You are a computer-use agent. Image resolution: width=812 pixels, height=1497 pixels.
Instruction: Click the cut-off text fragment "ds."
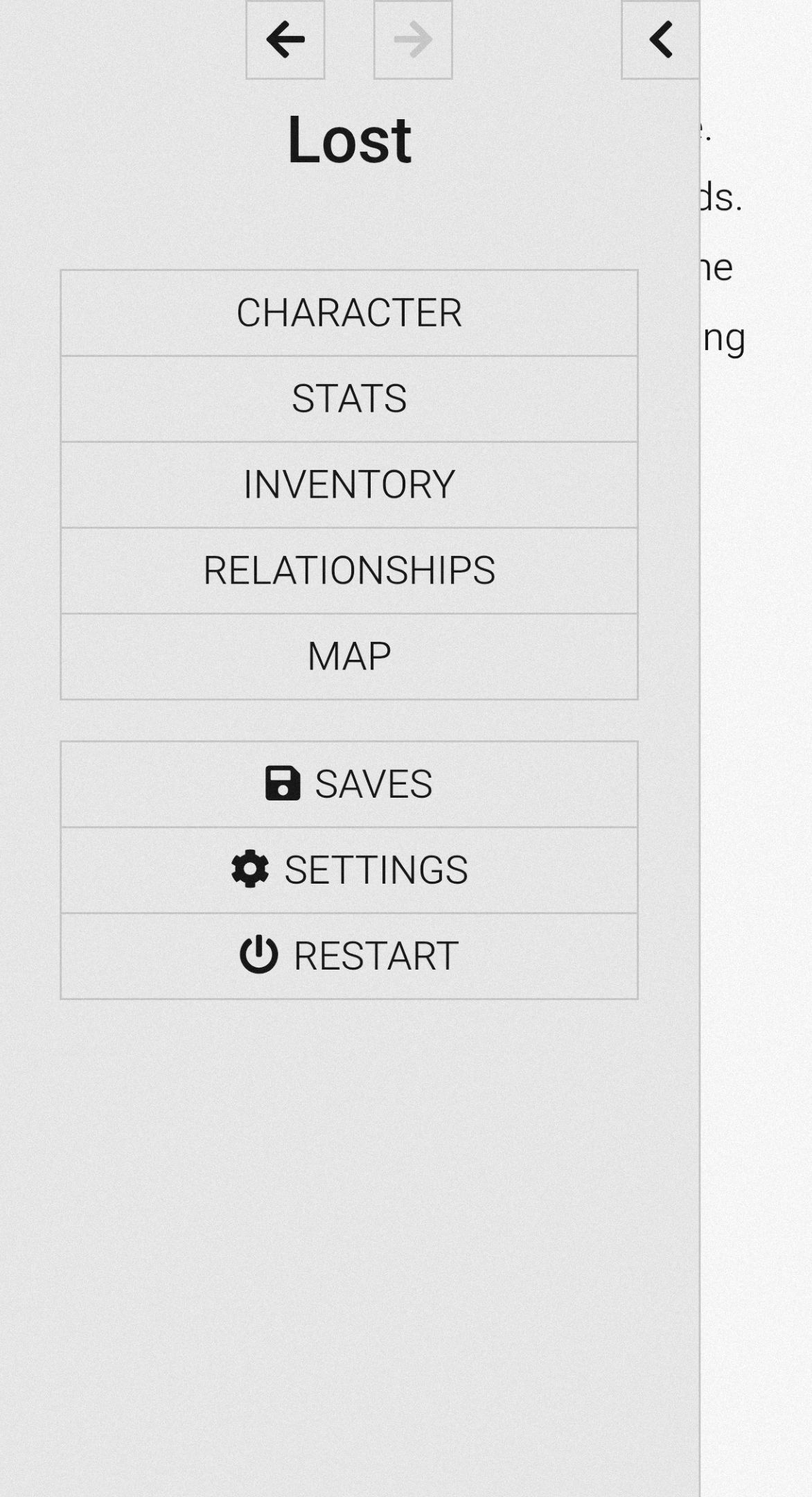click(x=721, y=198)
